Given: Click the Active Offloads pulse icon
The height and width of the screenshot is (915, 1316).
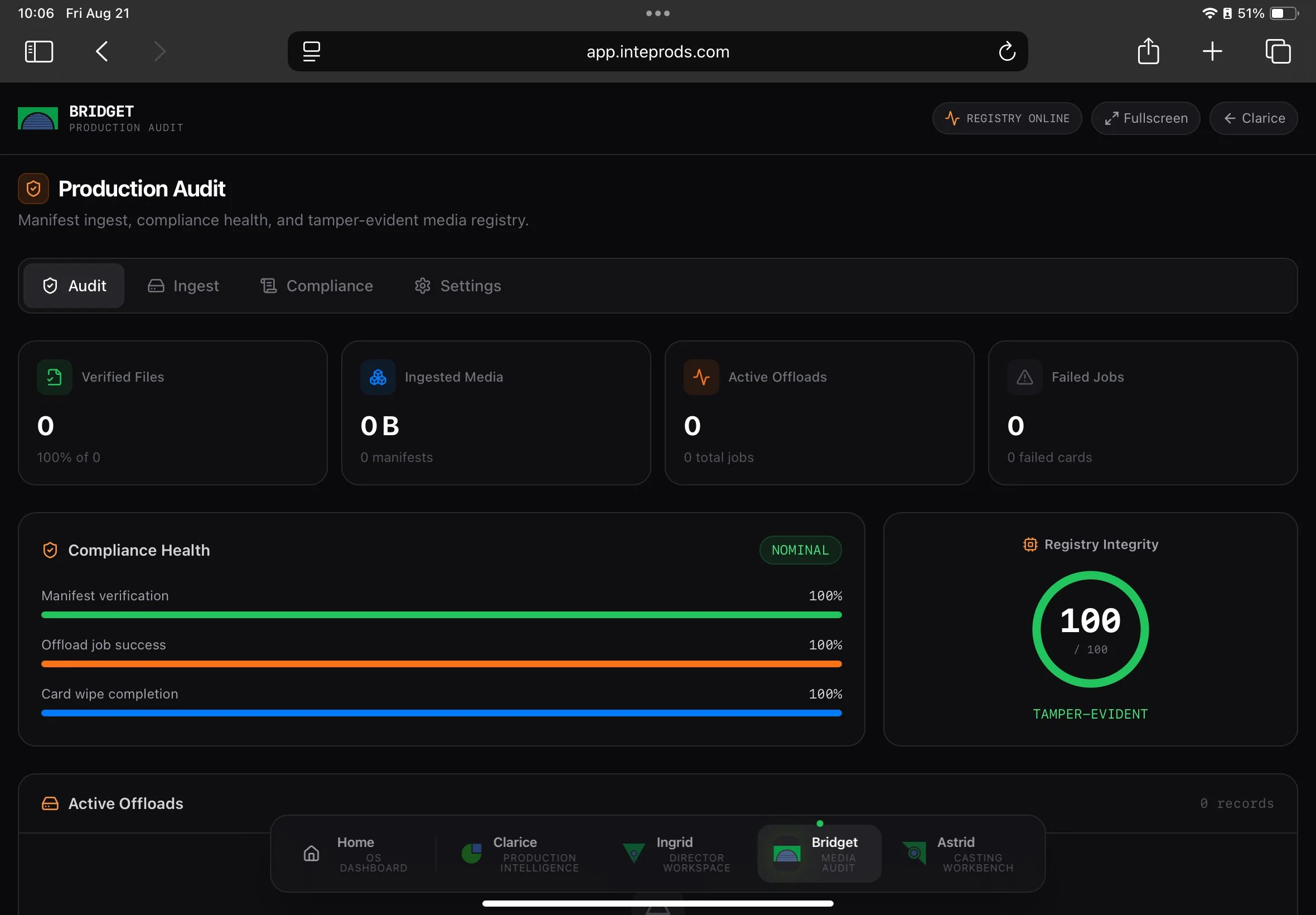Looking at the screenshot, I should 701,377.
